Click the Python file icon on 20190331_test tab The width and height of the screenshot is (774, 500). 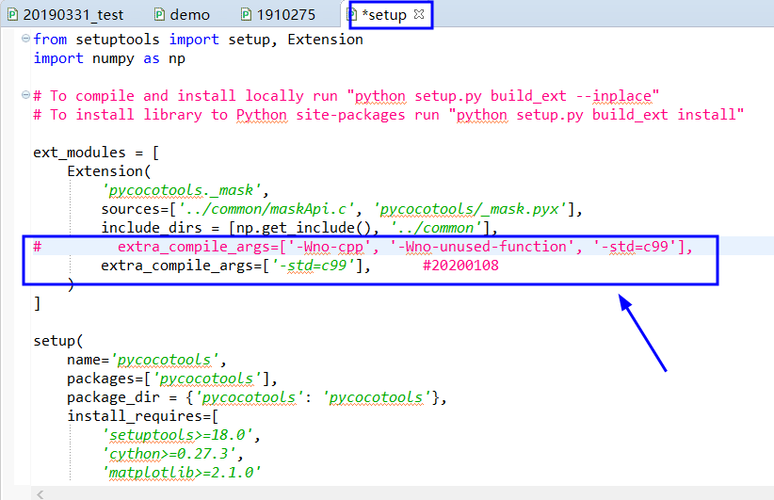[x=13, y=15]
